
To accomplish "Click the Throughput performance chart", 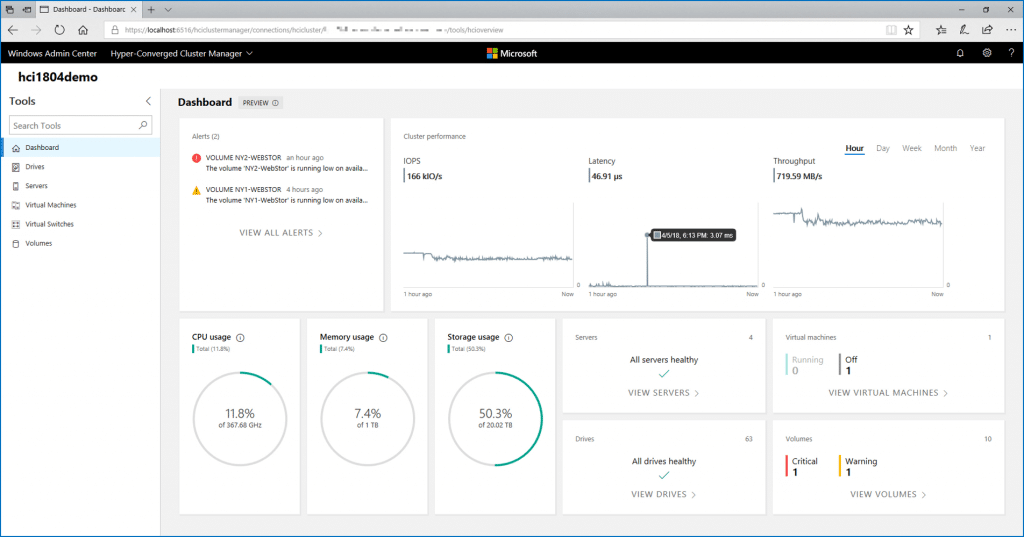I will tap(858, 245).
